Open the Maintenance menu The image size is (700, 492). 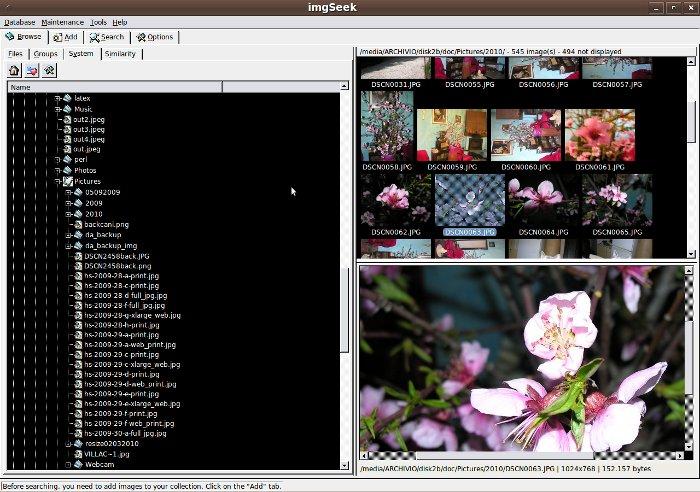click(x=62, y=22)
